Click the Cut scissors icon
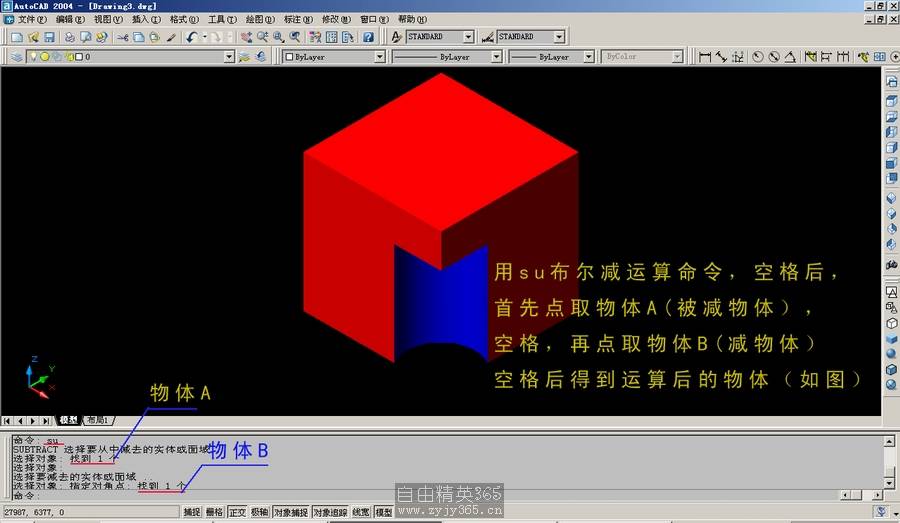 click(123, 37)
